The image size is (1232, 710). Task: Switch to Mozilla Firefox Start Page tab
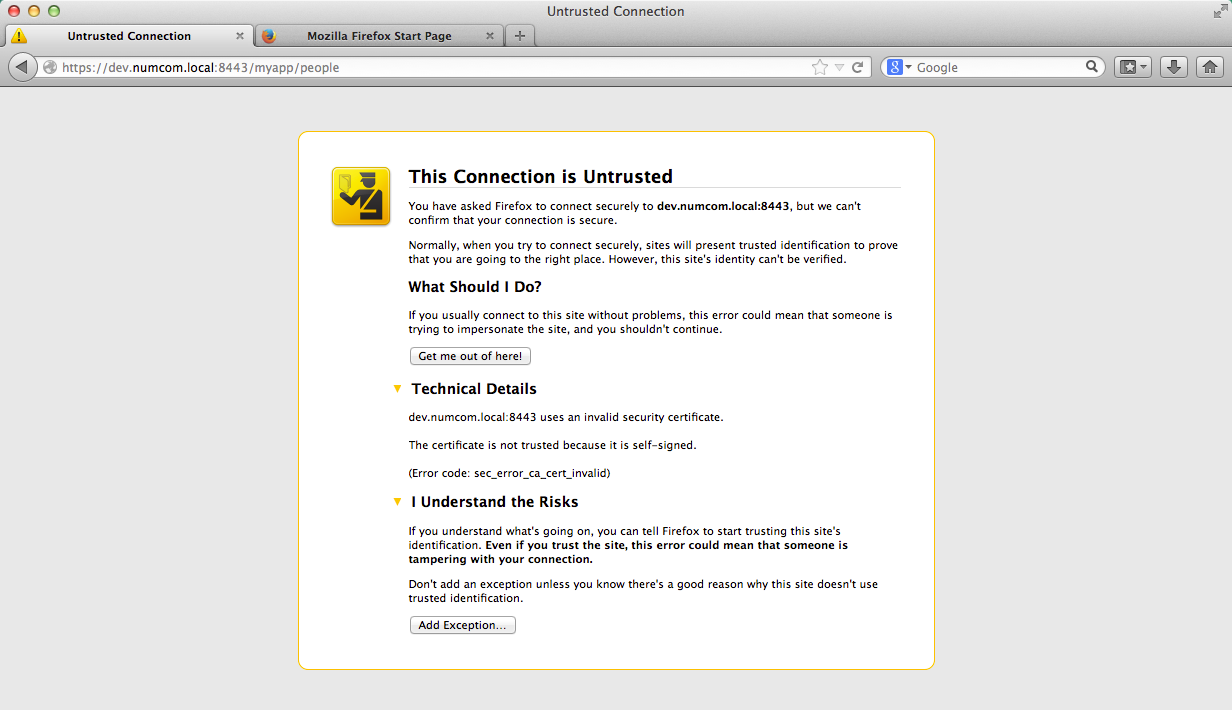click(379, 36)
